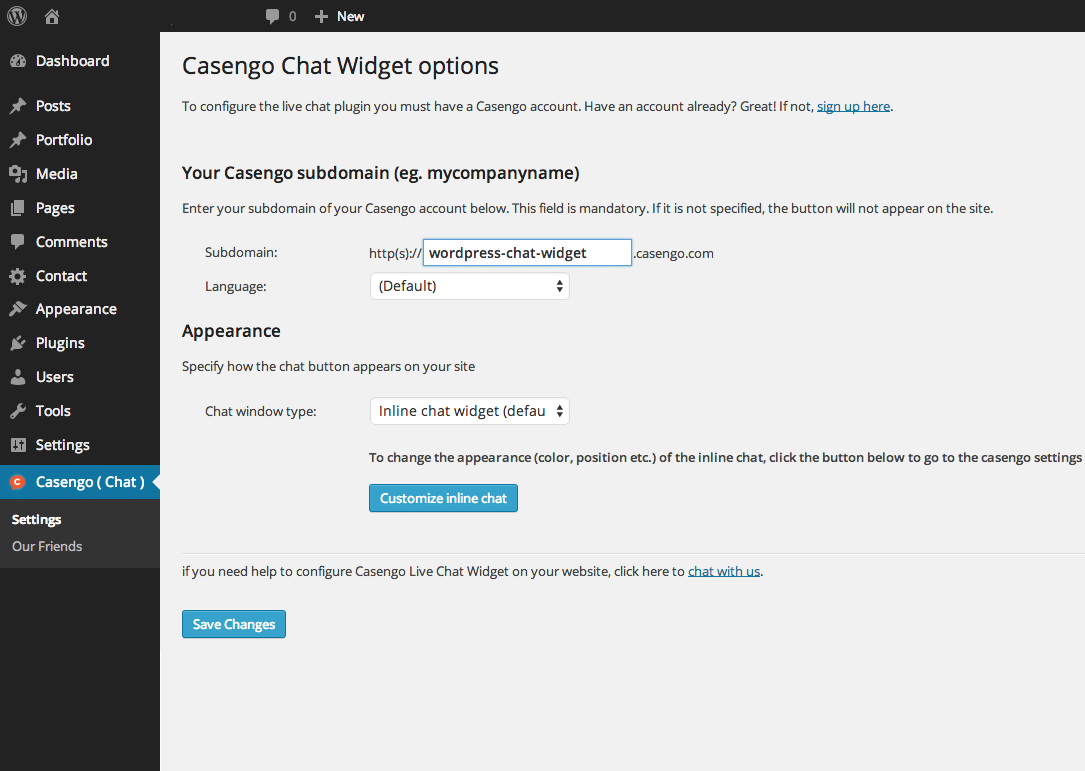Image resolution: width=1085 pixels, height=771 pixels.
Task: Open Our Friends submenu item
Action: click(x=47, y=546)
